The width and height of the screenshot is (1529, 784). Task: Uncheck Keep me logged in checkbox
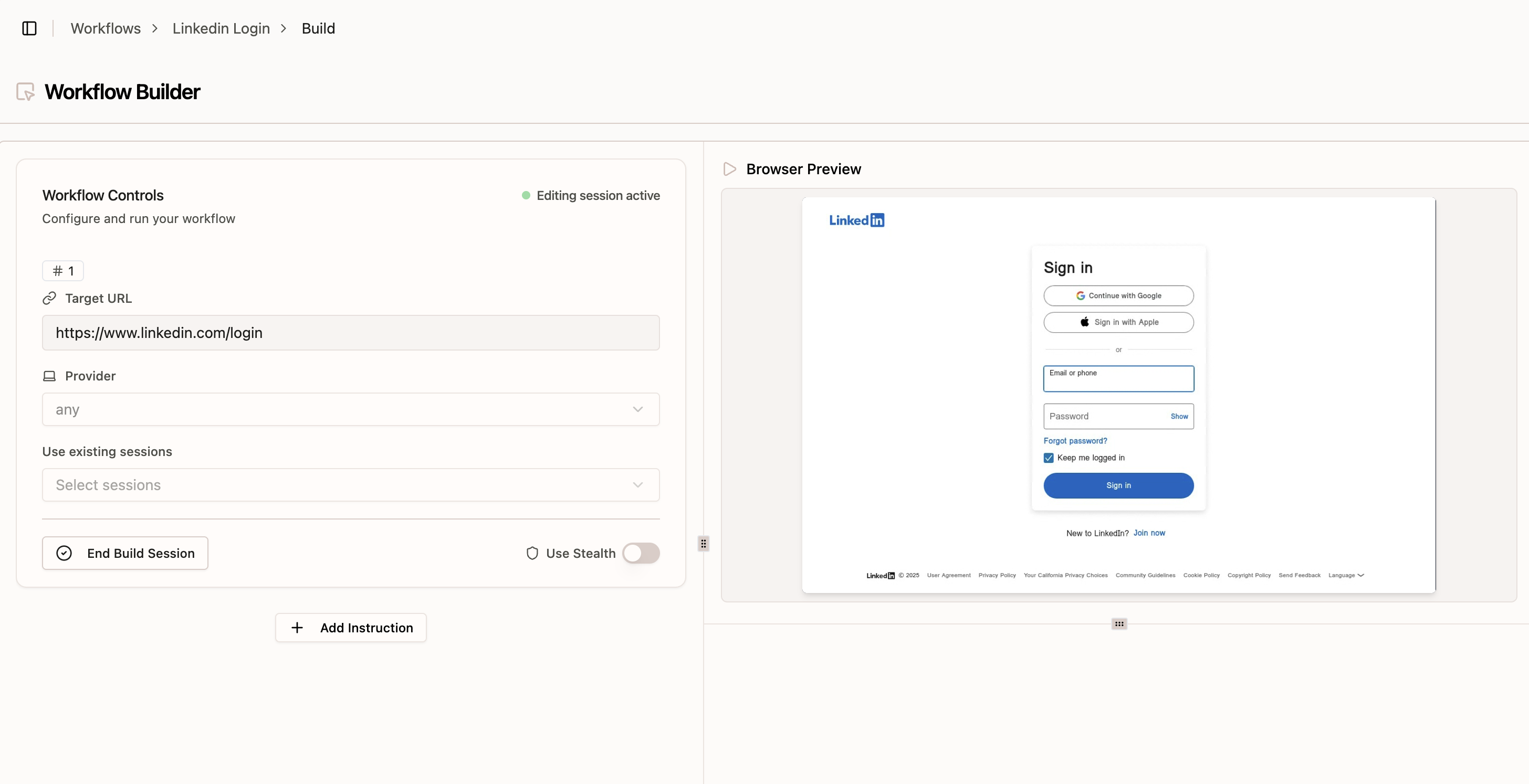point(1048,458)
